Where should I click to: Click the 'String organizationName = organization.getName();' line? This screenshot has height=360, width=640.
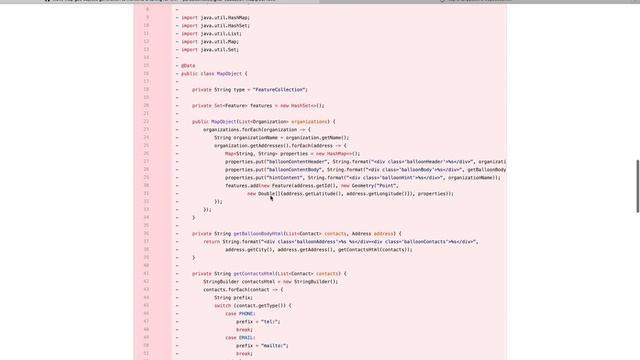pyautogui.click(x=282, y=138)
